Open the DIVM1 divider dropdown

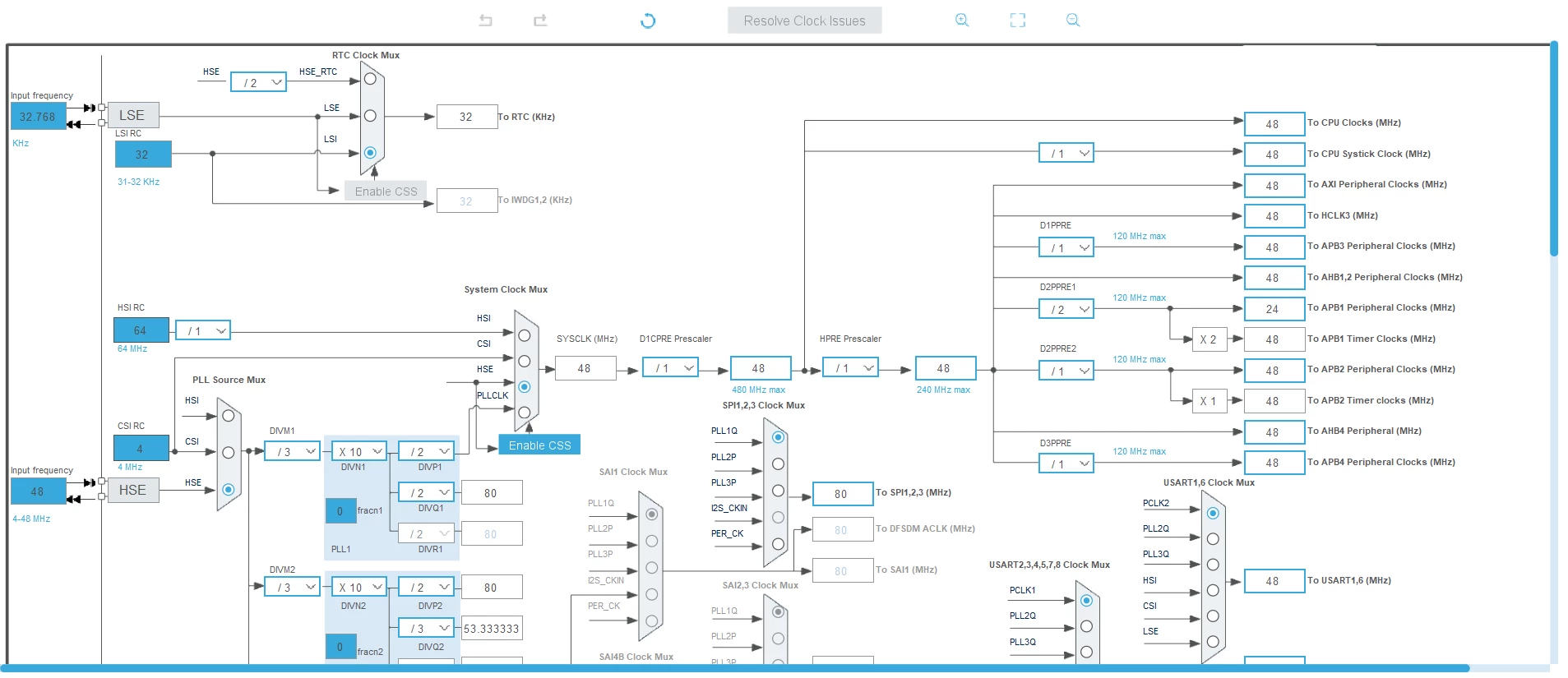pyautogui.click(x=292, y=451)
